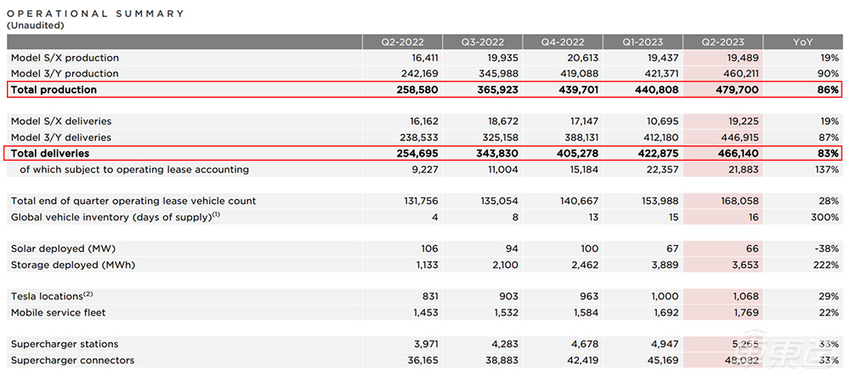
Task: Click 'of which subject to operating lease accounting'
Action: pos(134,170)
